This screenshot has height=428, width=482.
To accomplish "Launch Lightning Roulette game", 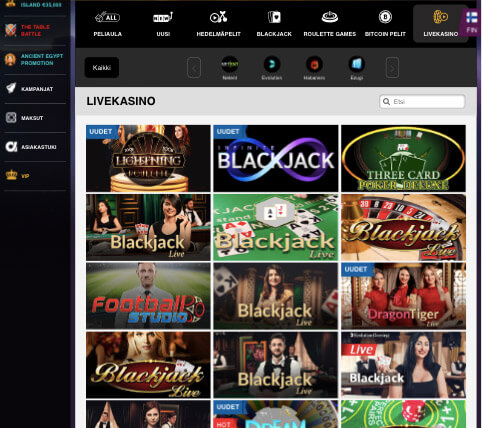I will tap(148, 158).
